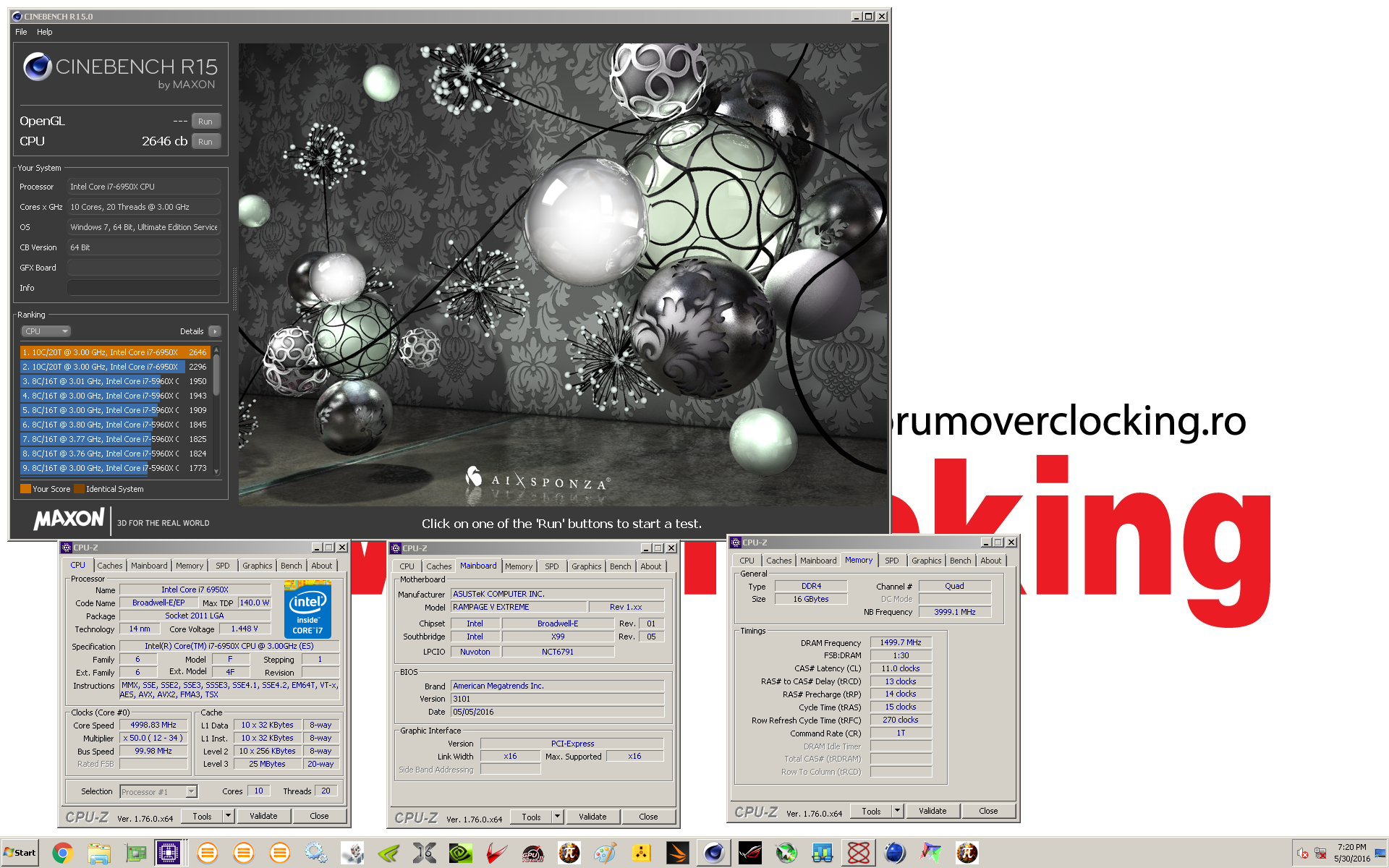Screen dimensions: 1389x868
Task: Click Tools button in left CPU-Z window
Action: point(202,816)
